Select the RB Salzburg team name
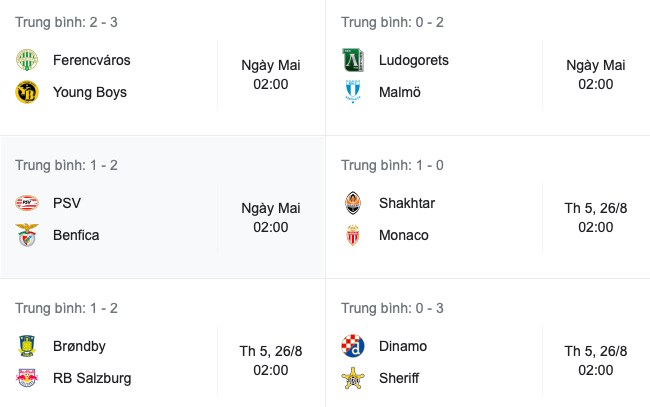Viewport: 650px width, 407px height. [92, 378]
